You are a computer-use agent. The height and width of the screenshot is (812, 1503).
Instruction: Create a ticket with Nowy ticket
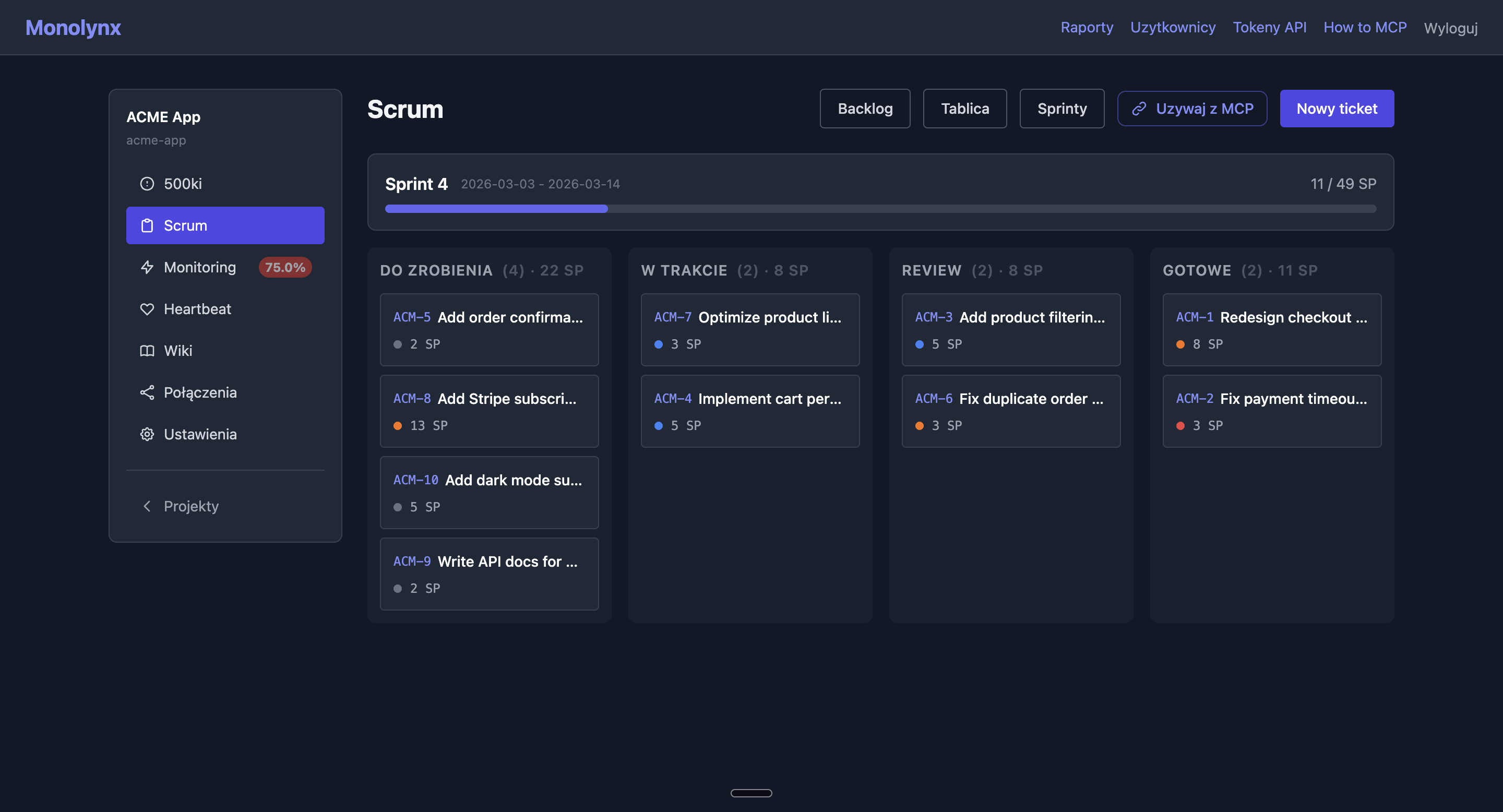(x=1337, y=109)
